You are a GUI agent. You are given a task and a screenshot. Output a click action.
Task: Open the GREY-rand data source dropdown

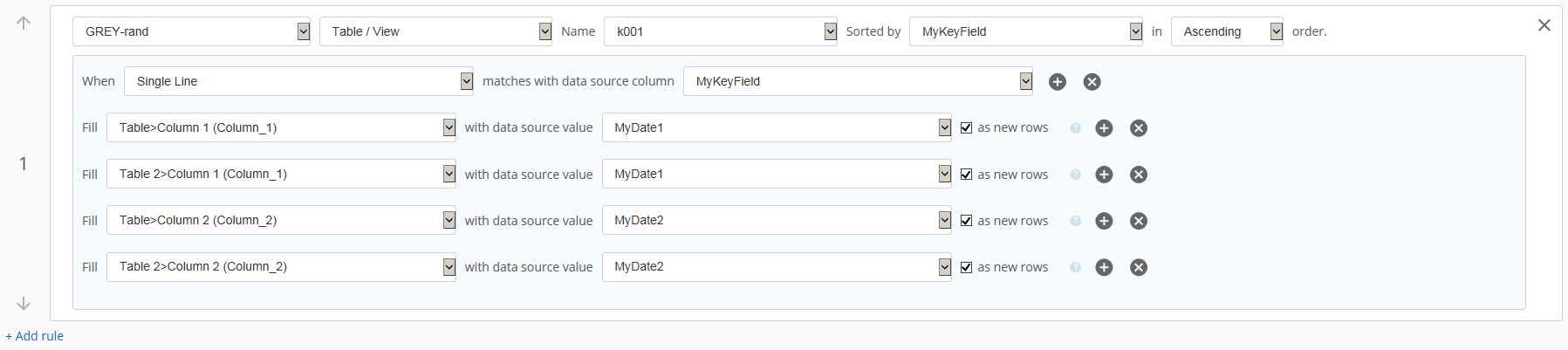pos(191,31)
